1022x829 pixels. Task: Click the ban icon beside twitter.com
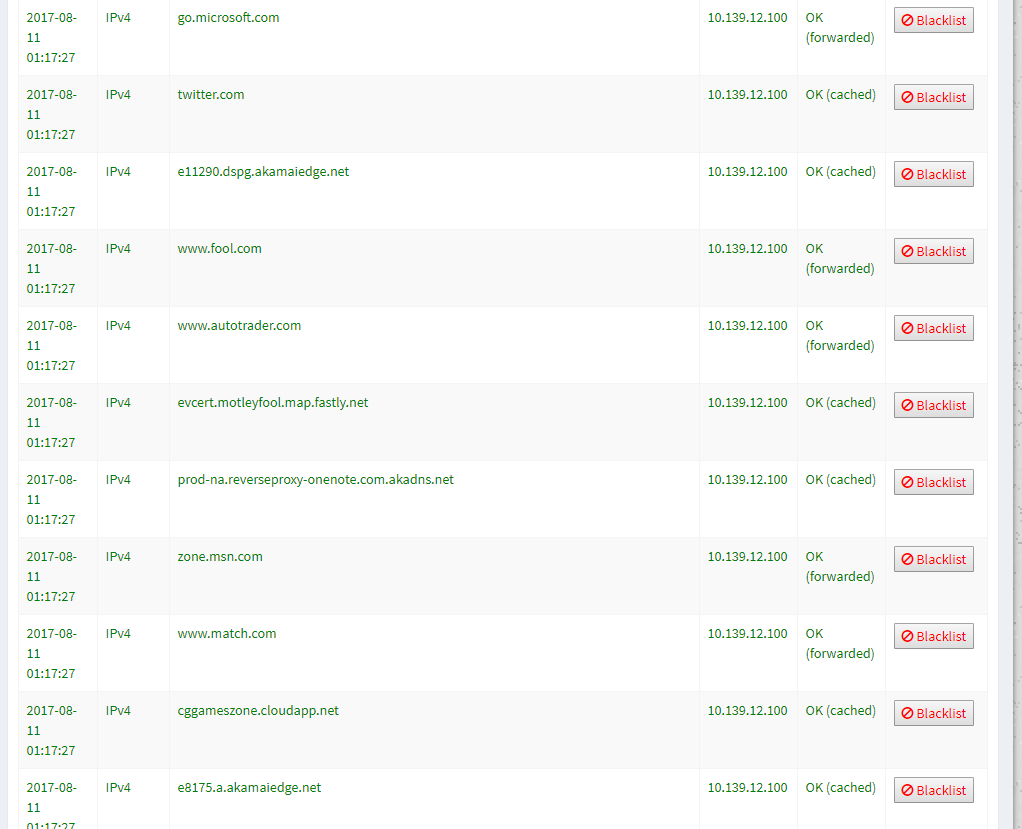(908, 97)
